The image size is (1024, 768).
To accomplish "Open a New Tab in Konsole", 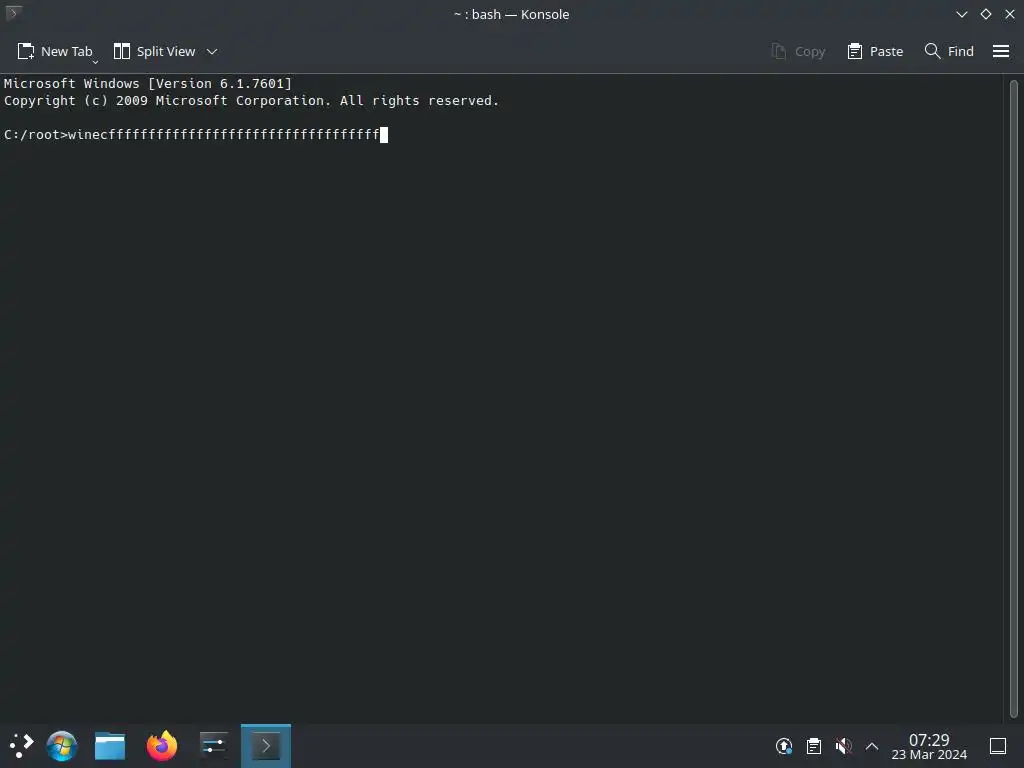I will (54, 52).
